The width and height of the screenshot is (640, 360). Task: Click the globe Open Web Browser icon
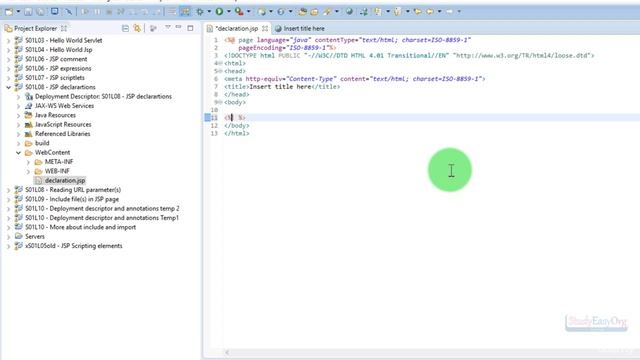click(349, 12)
